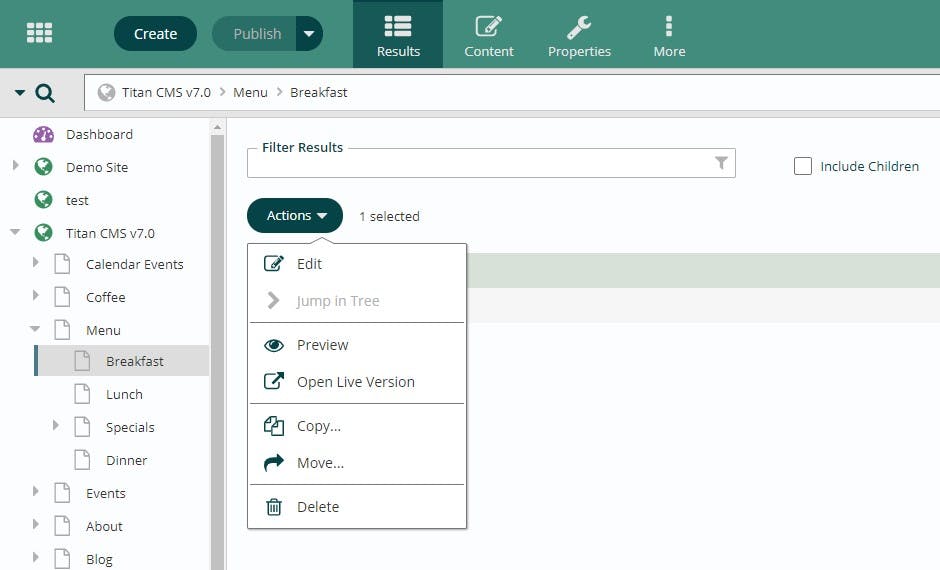Select Open Live Version menu entry
The width and height of the screenshot is (940, 570).
point(357,382)
